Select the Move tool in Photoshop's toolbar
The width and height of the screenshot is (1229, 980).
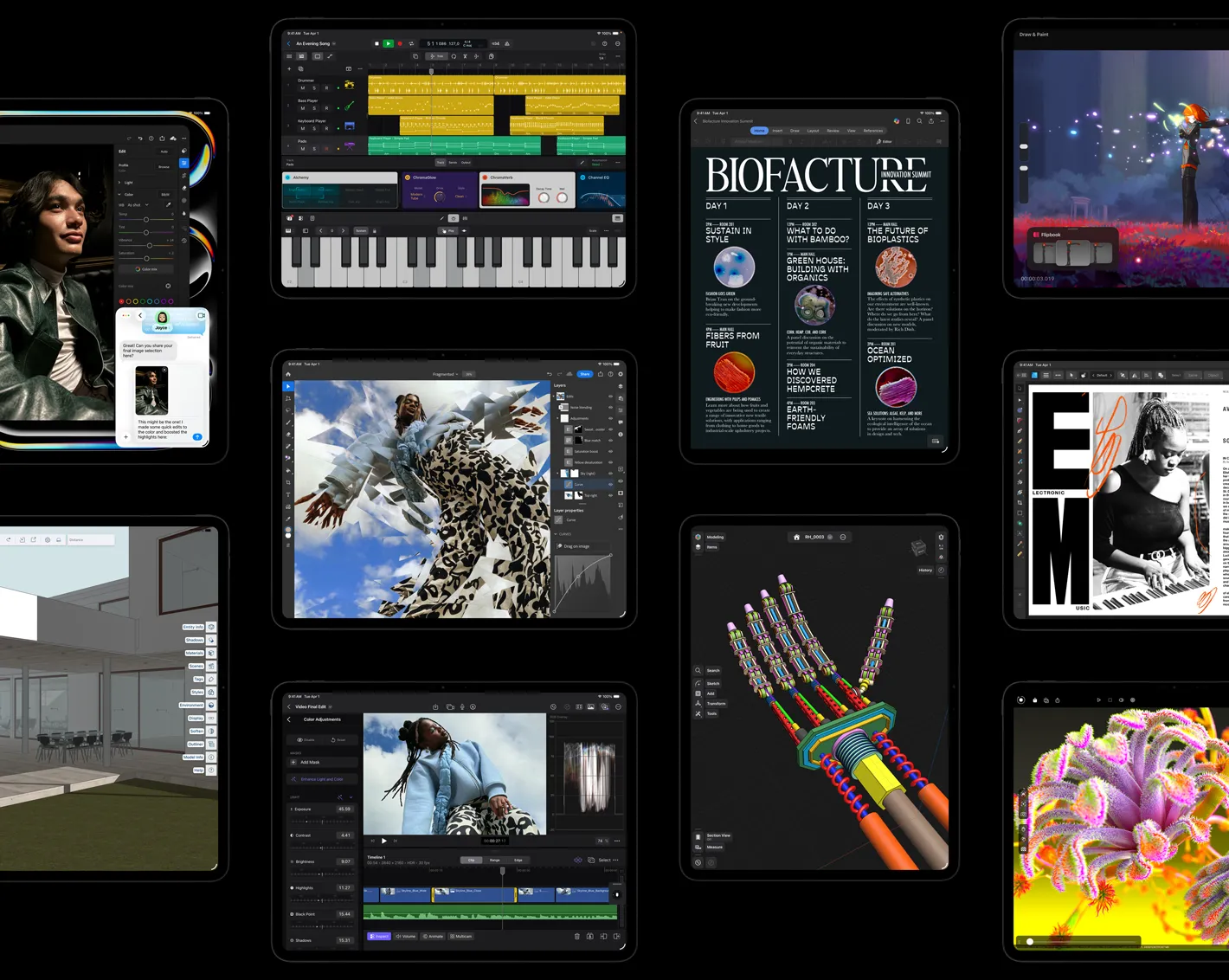(x=288, y=386)
